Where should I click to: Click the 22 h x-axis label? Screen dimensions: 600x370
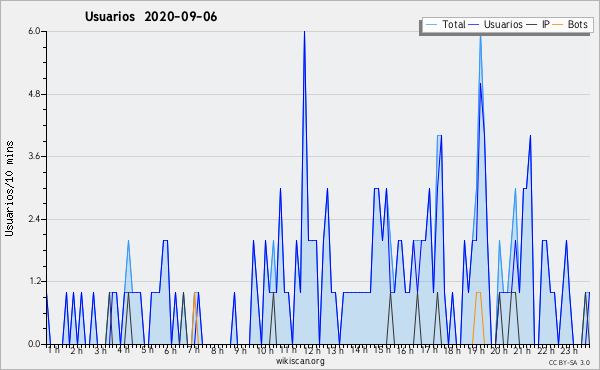point(546,351)
